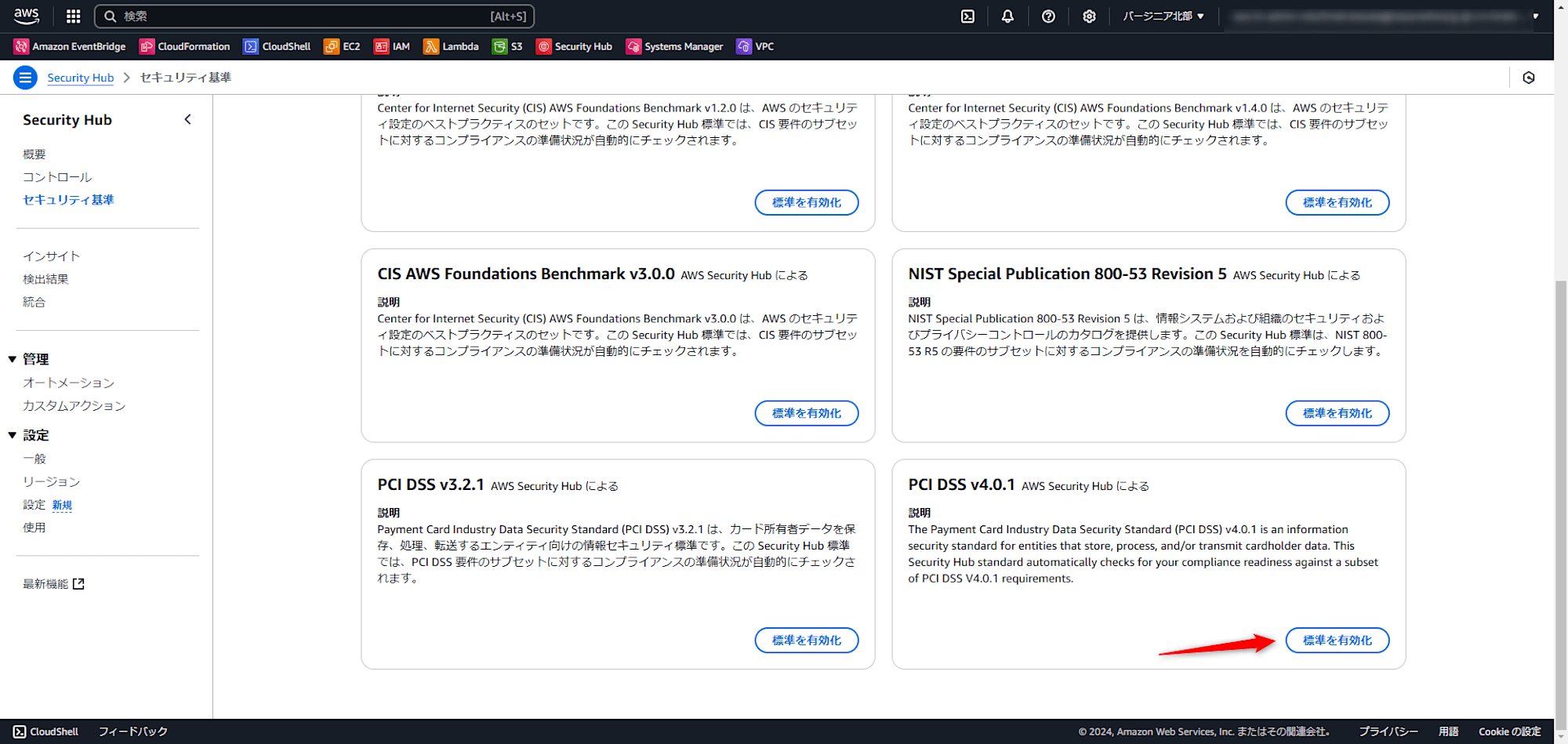Open オートメーション in the sidebar
The image size is (1568, 744).
point(68,383)
